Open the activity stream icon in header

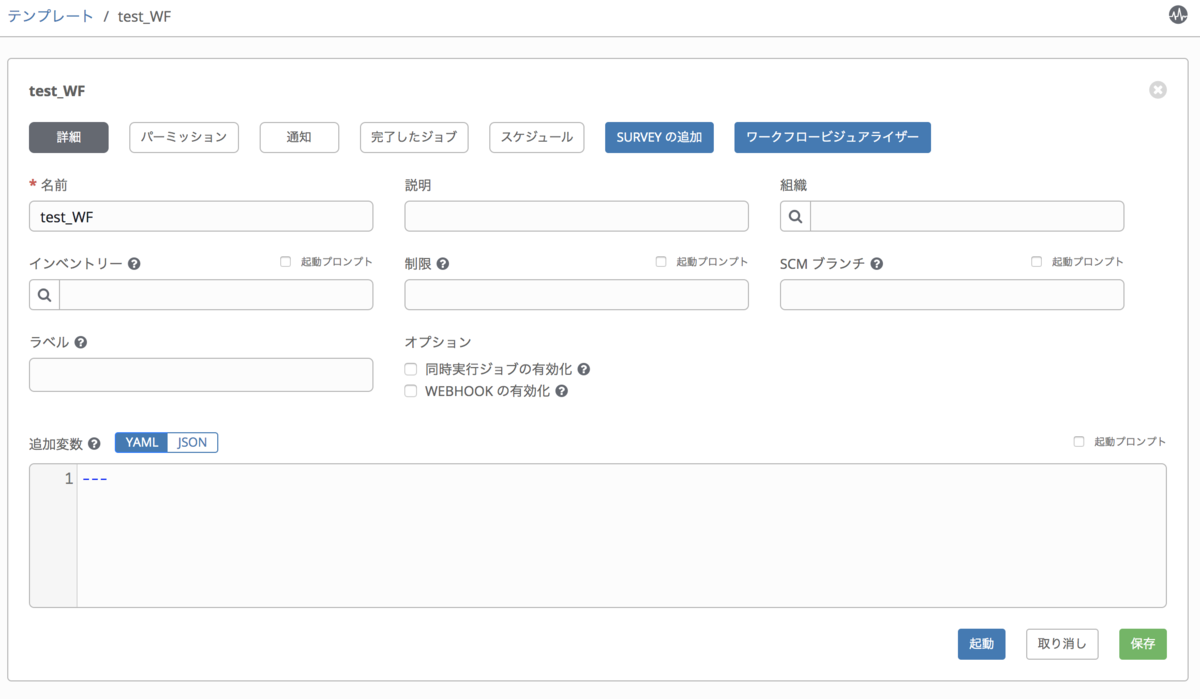coord(1178,16)
